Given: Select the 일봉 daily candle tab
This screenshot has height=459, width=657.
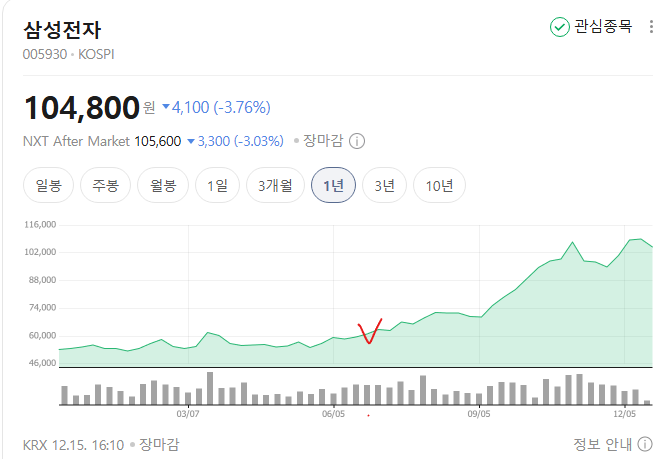Looking at the screenshot, I should (x=48, y=185).
